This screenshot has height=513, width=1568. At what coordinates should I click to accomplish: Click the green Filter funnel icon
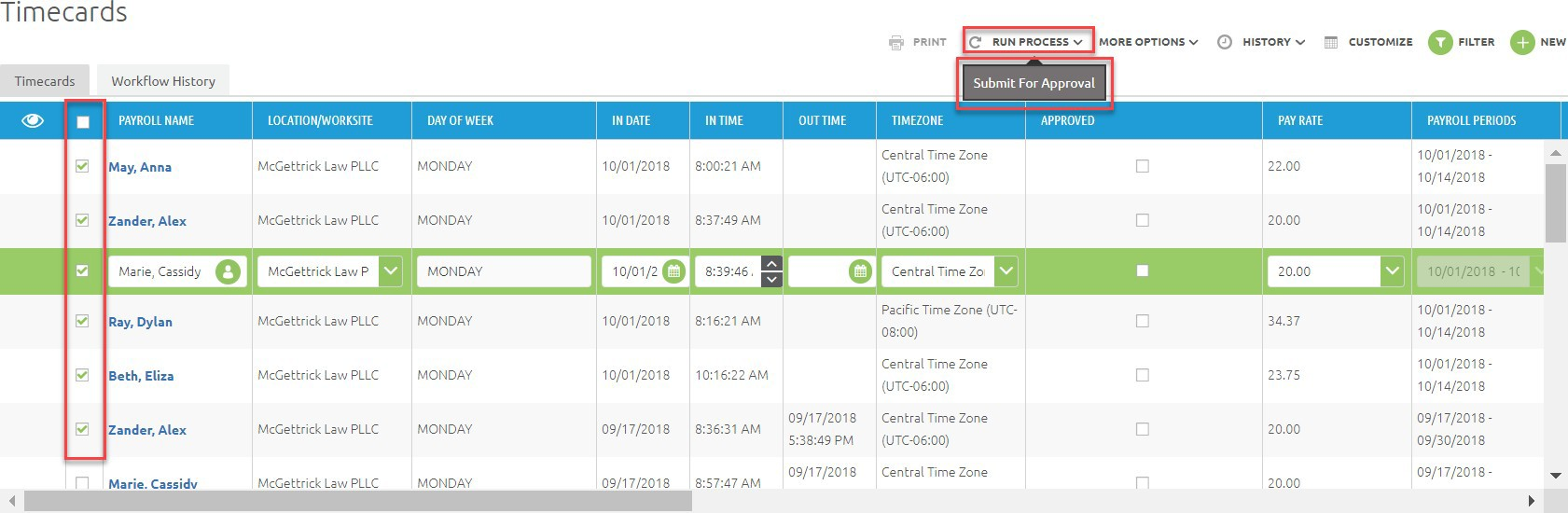coord(1440,42)
